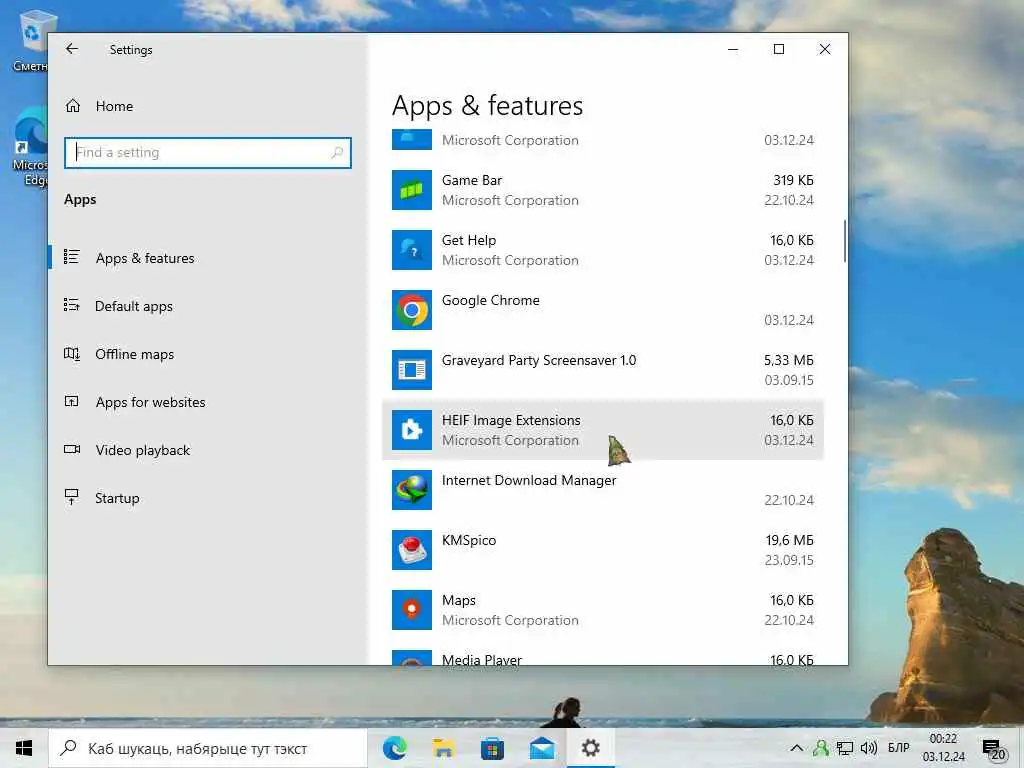Image resolution: width=1024 pixels, height=768 pixels.
Task: Open File Explorer from the taskbar
Action: (444, 748)
